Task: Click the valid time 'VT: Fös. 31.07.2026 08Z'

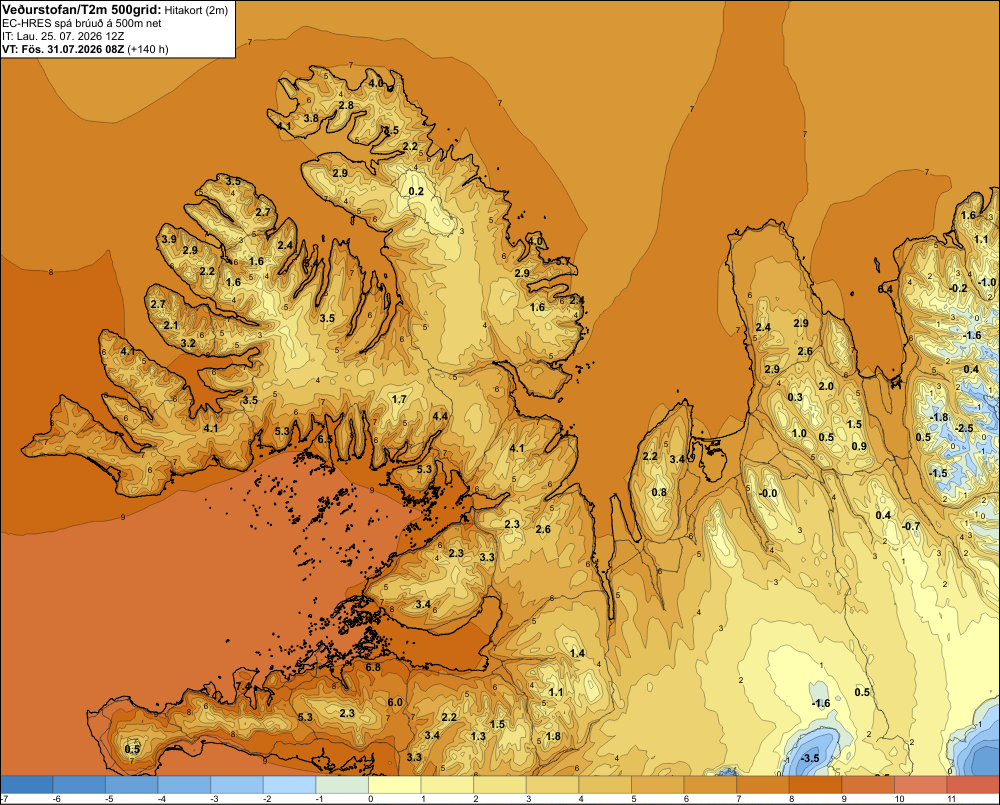Action: (x=63, y=49)
